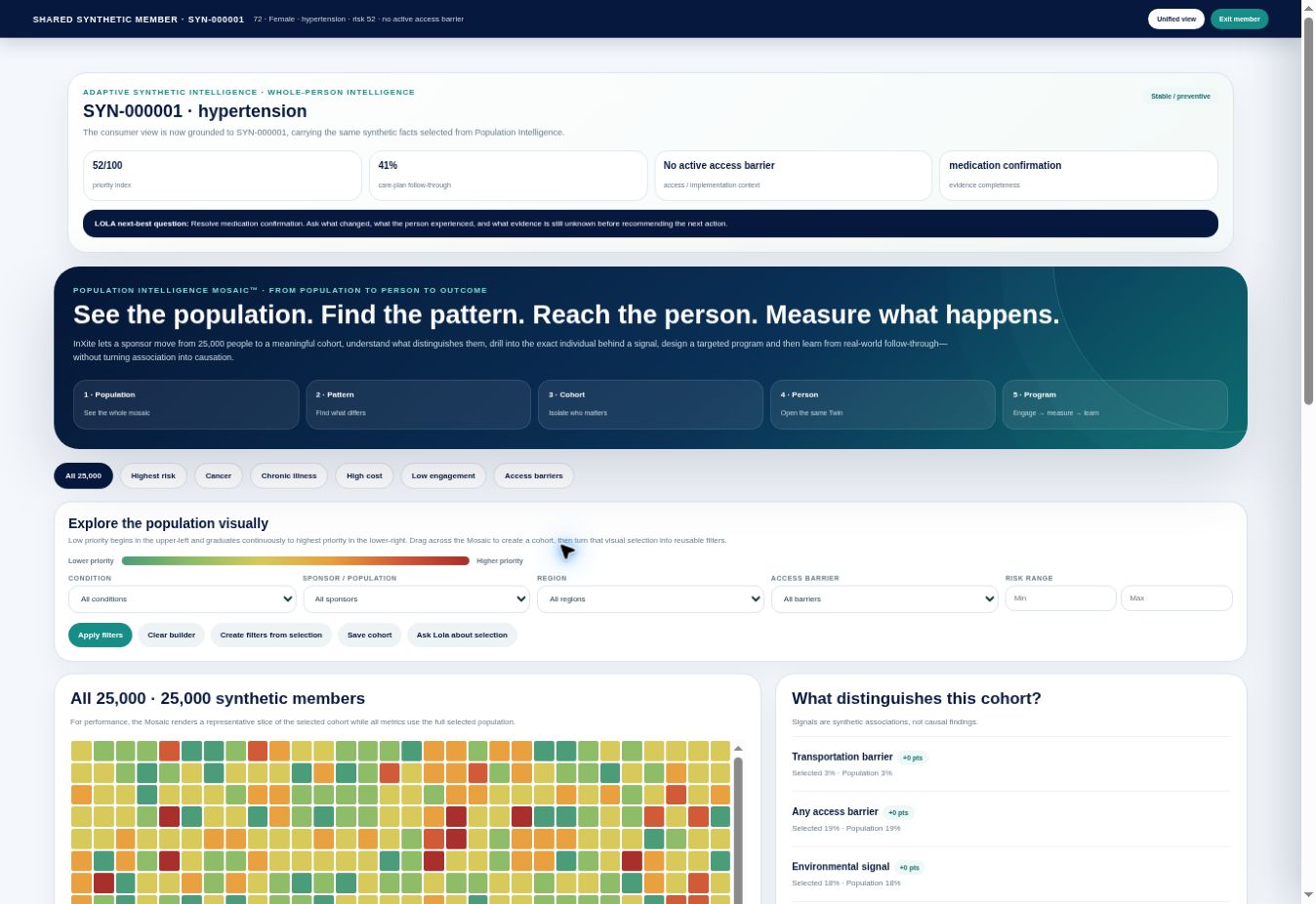Screen dimensions: 1316x904
Task: Focus the Risk range Min field
Action: (1060, 597)
